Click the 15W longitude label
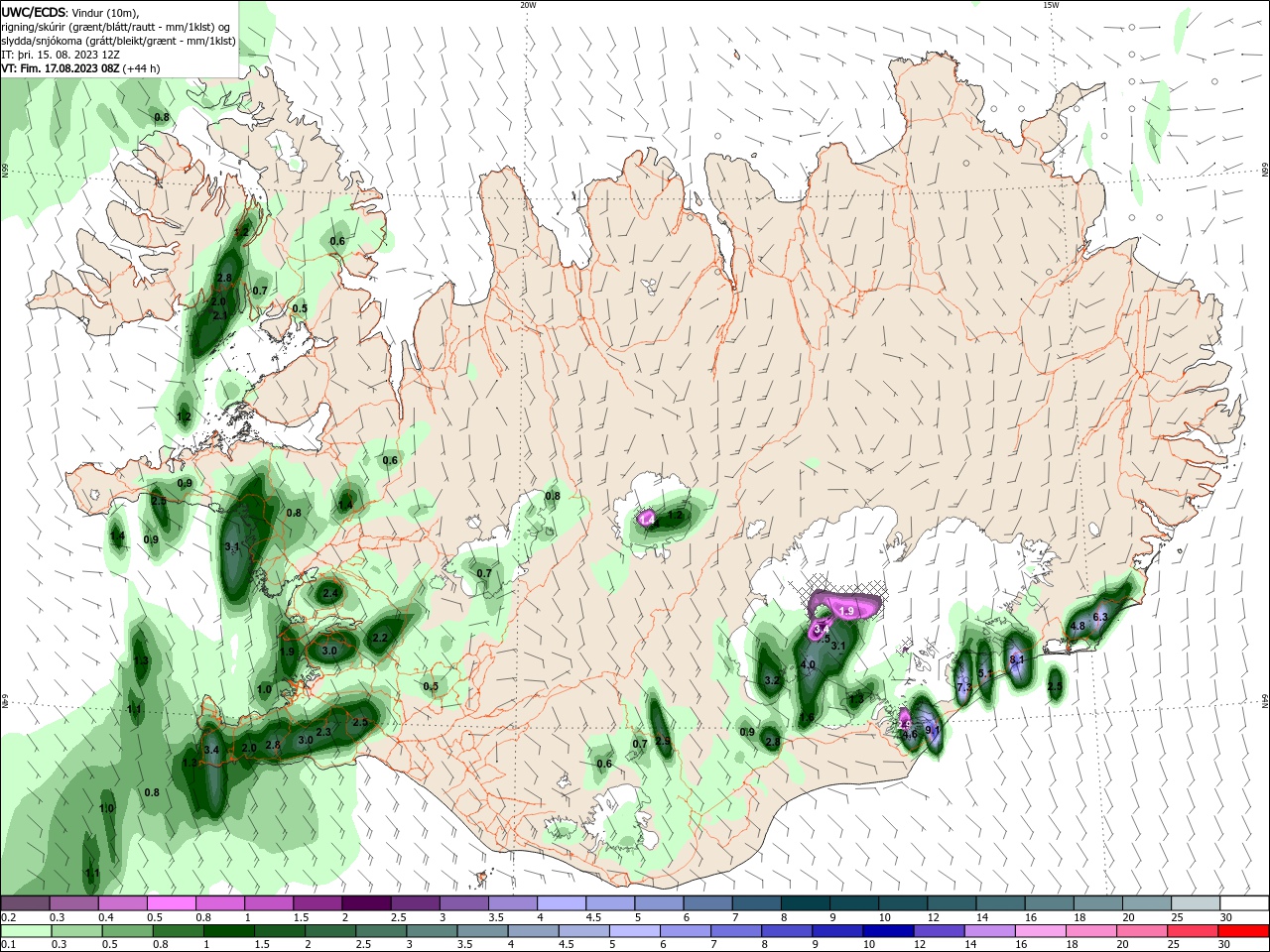The width and height of the screenshot is (1270, 952). pyautogui.click(x=1051, y=5)
